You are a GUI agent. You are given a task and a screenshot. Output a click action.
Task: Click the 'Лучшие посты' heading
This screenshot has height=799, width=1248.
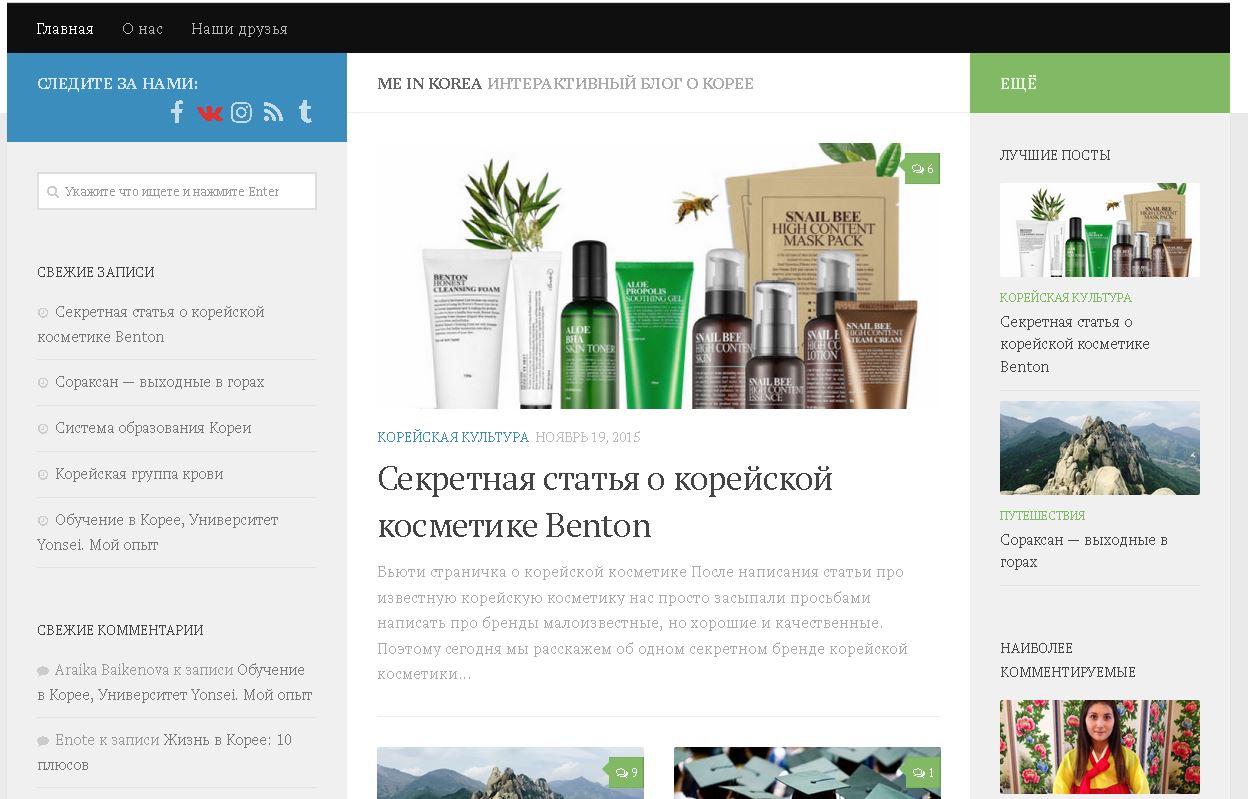1055,155
